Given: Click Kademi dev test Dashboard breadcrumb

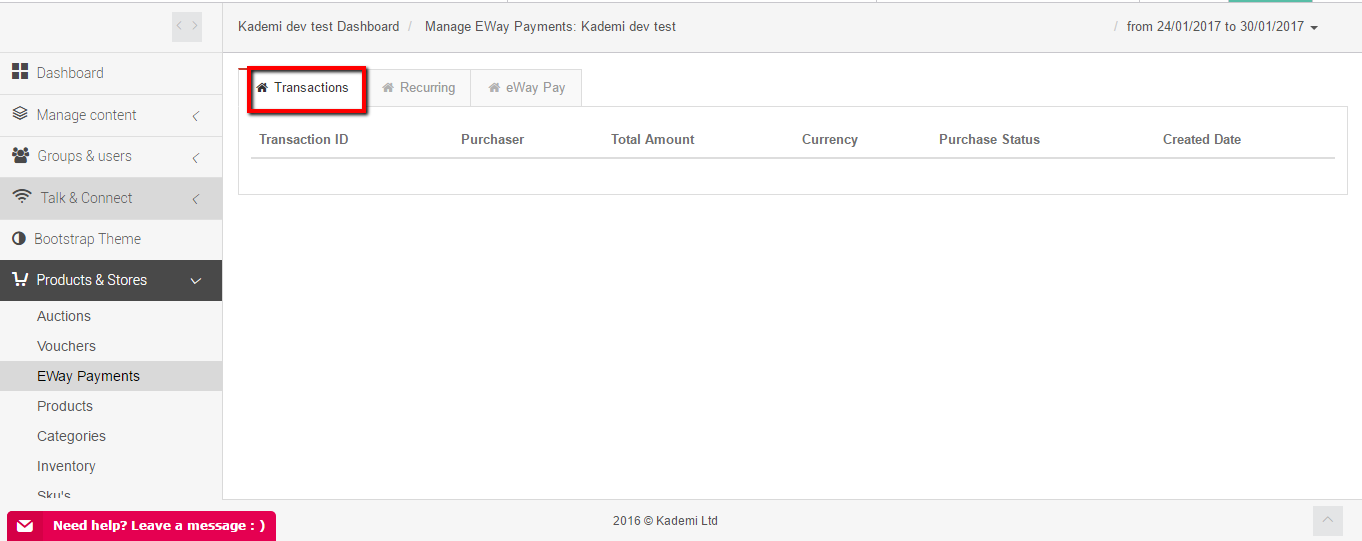Looking at the screenshot, I should tap(318, 27).
